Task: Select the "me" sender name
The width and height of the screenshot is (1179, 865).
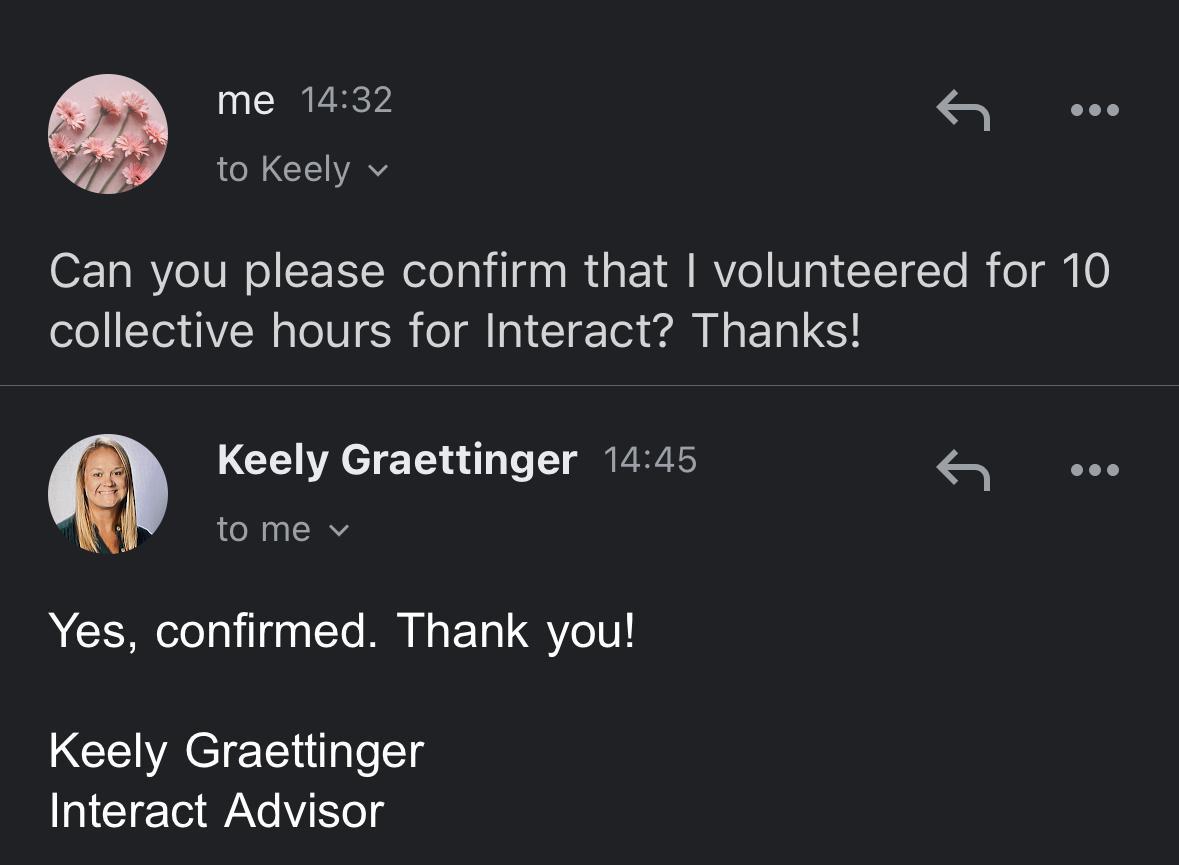Action: coord(245,100)
